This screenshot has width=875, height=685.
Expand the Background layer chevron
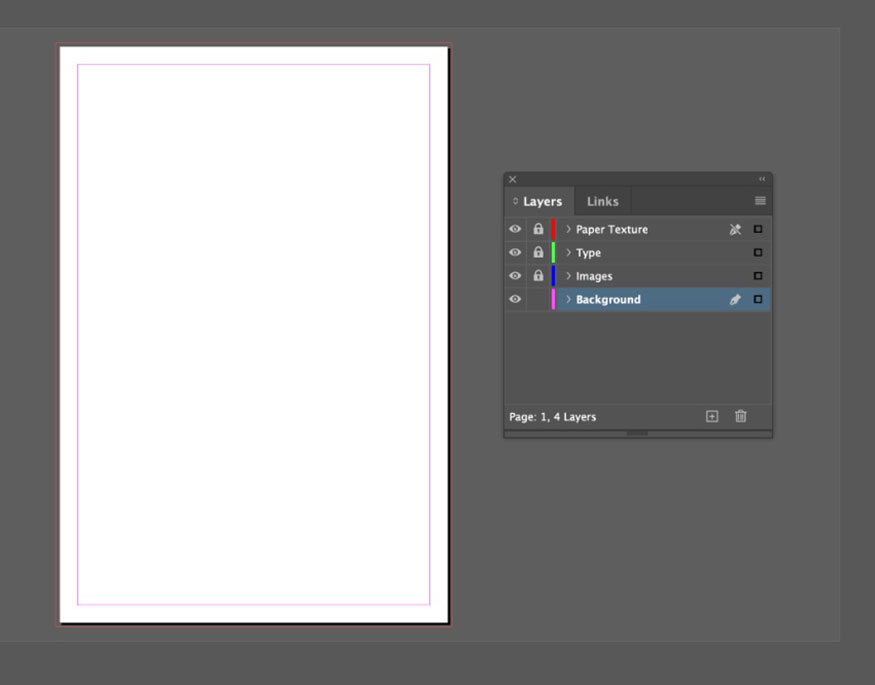(568, 300)
